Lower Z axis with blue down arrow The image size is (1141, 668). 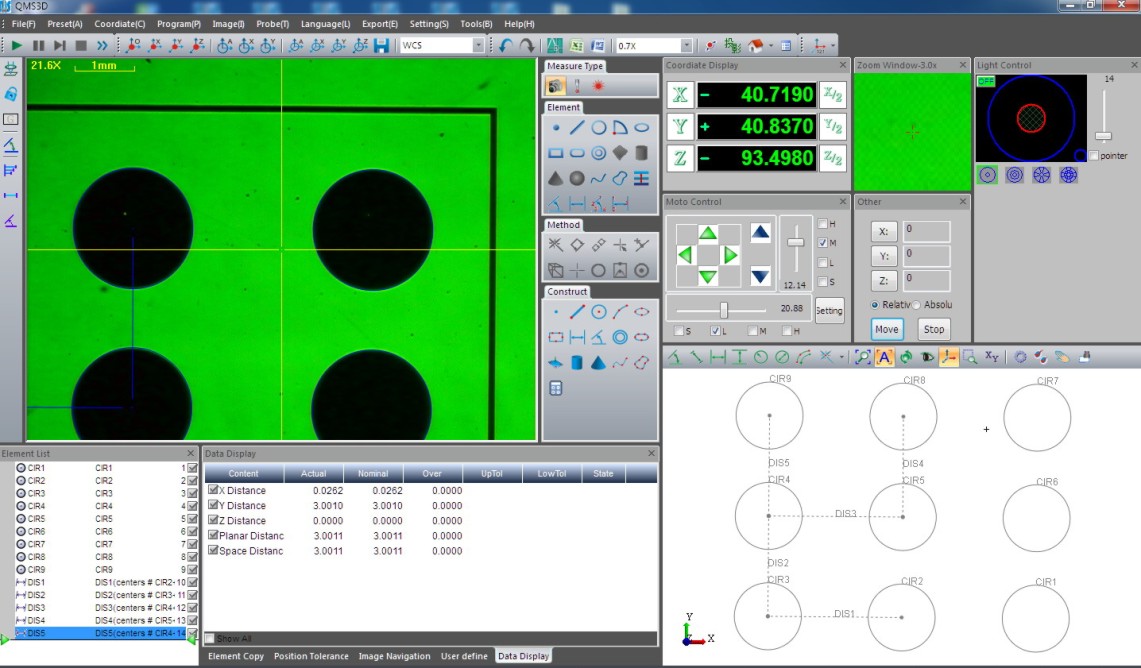[760, 277]
